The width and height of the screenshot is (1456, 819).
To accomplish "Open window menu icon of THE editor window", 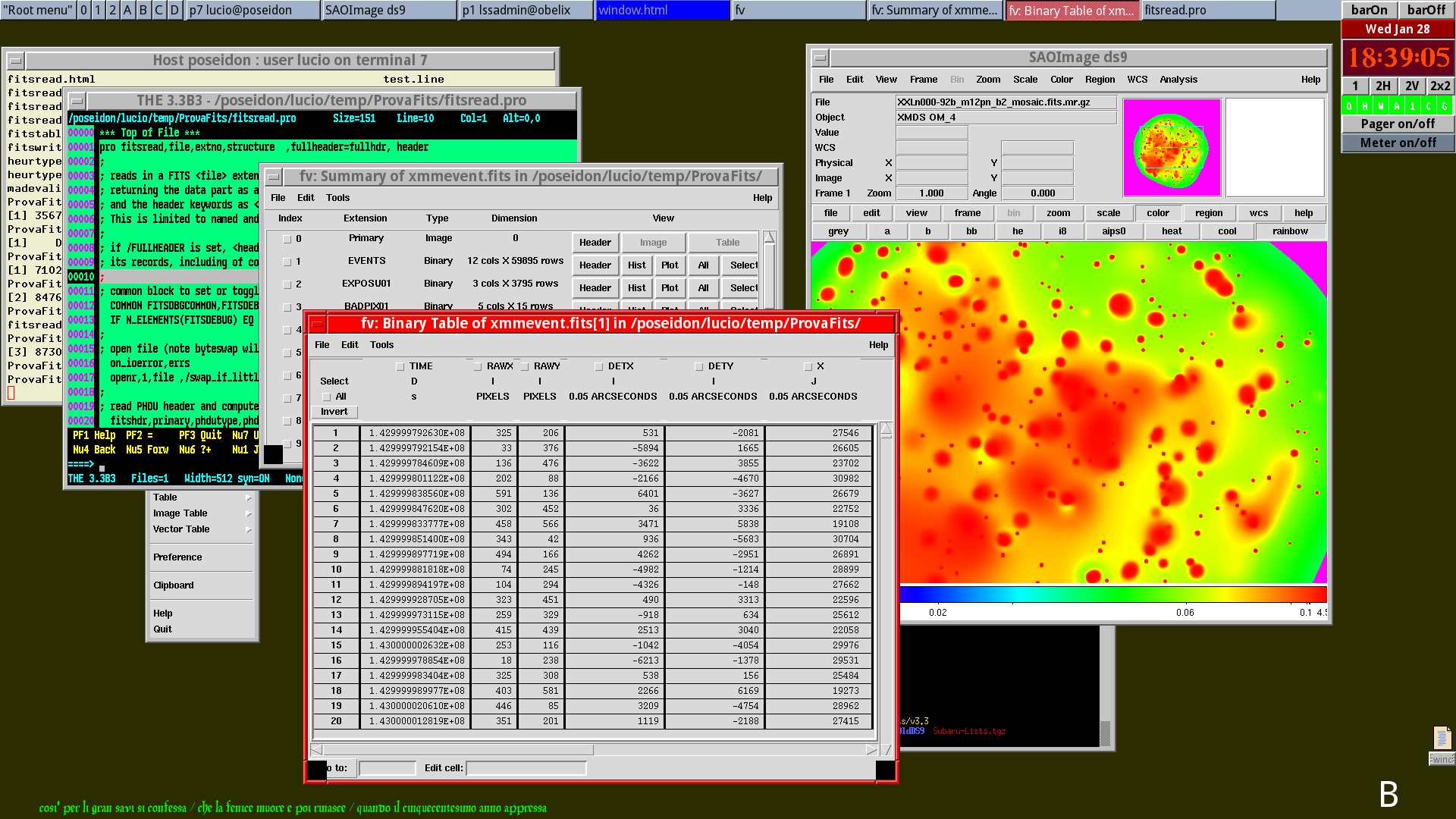I will point(77,101).
